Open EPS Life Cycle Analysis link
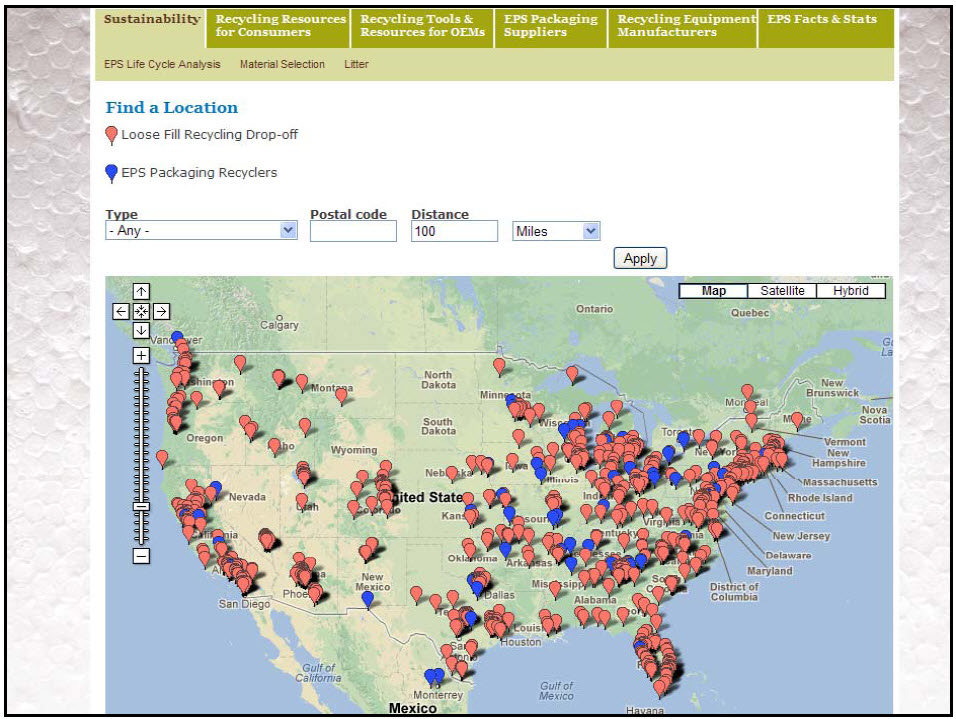956x719 pixels. [x=162, y=64]
